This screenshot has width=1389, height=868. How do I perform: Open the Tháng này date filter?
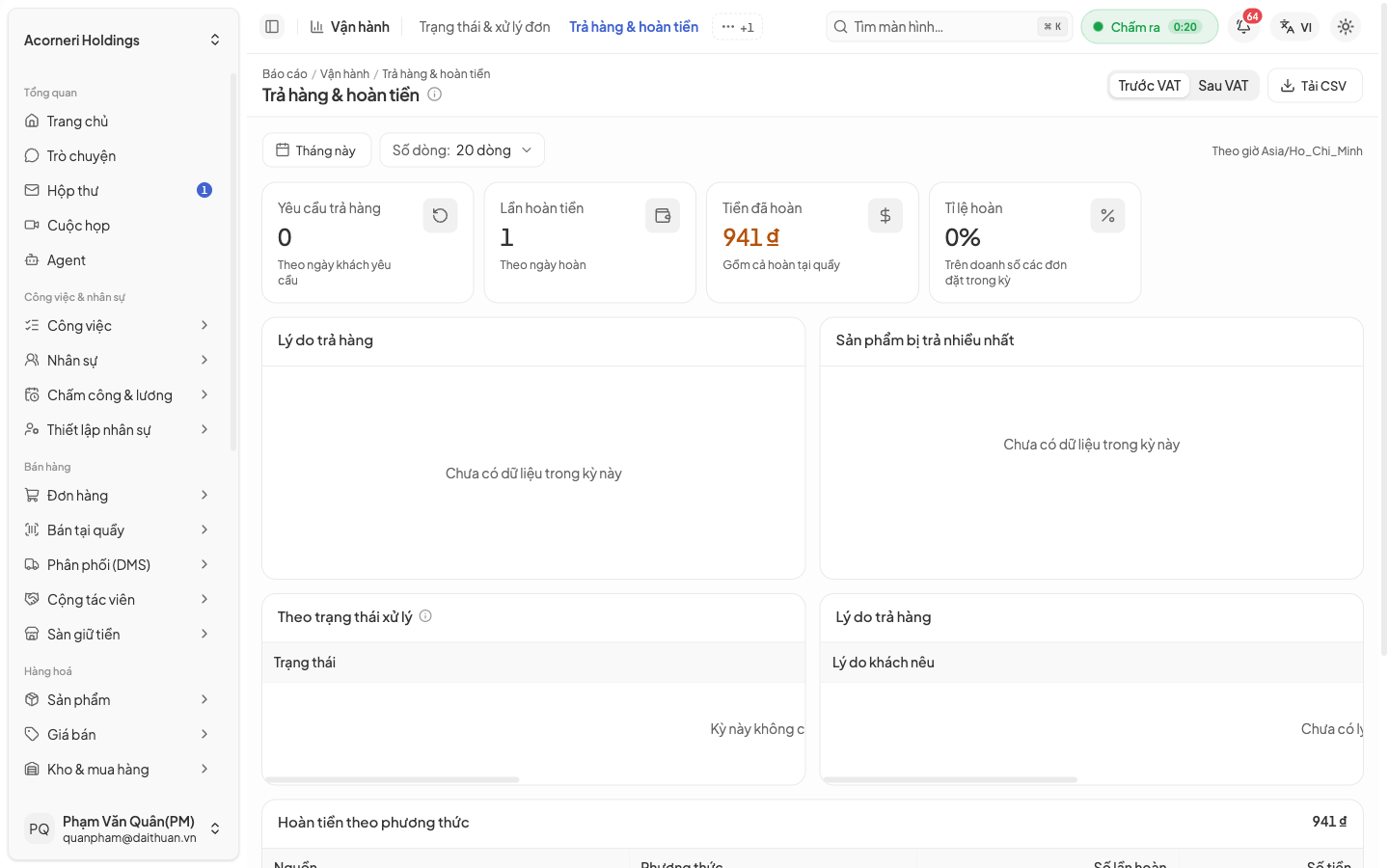(x=316, y=150)
